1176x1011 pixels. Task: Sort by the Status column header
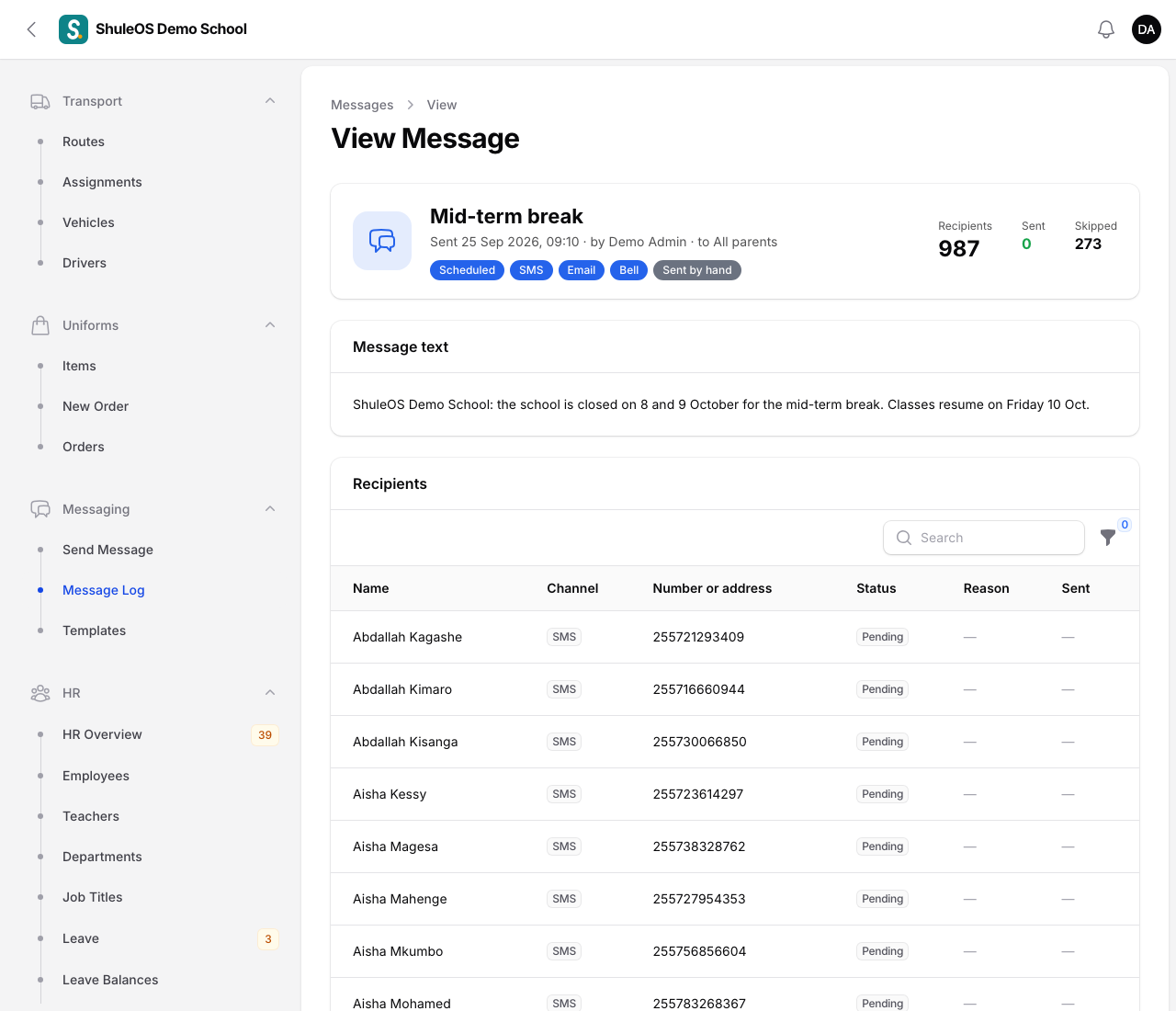pos(876,588)
